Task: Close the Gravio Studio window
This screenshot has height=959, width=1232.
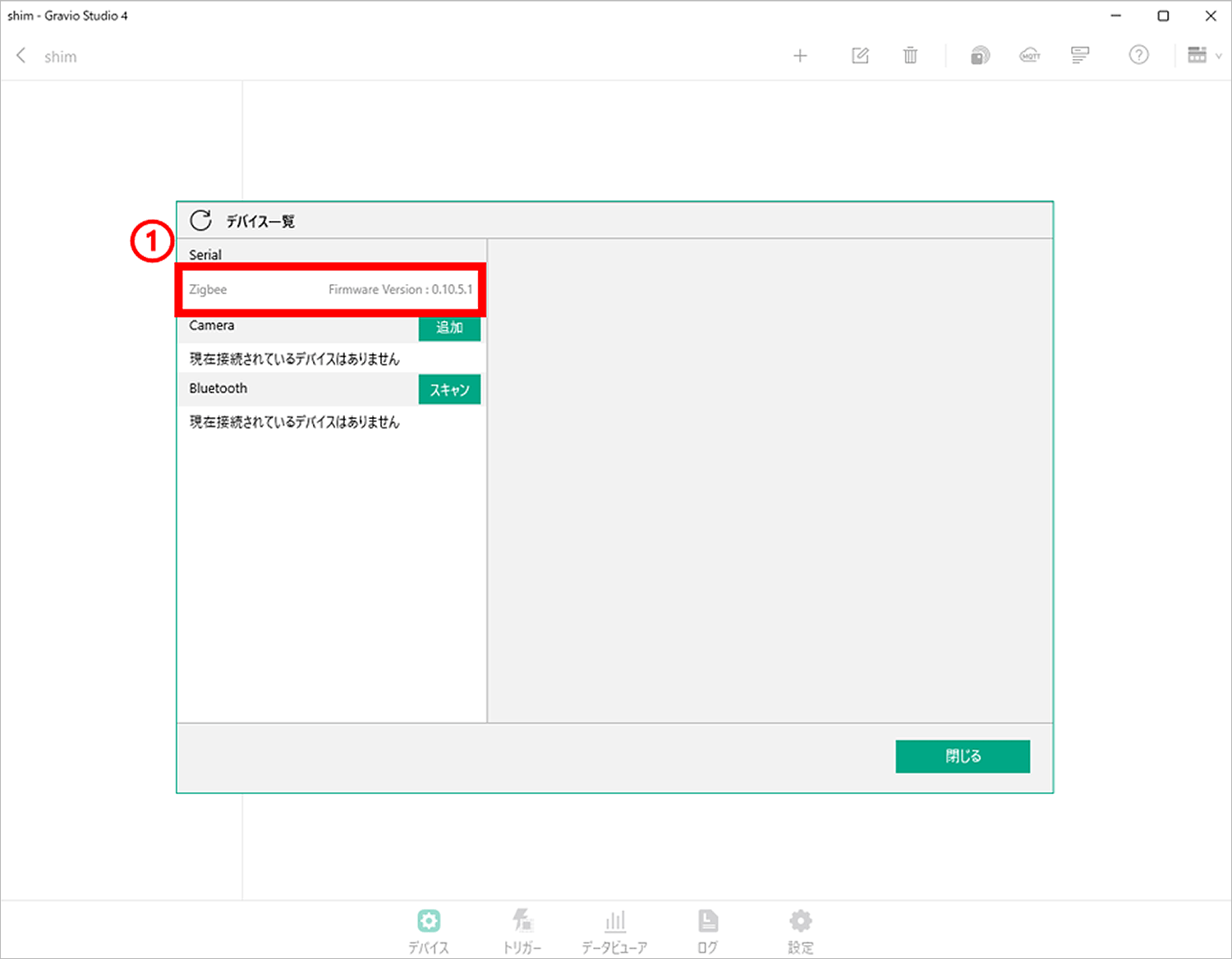Action: pyautogui.click(x=1211, y=16)
